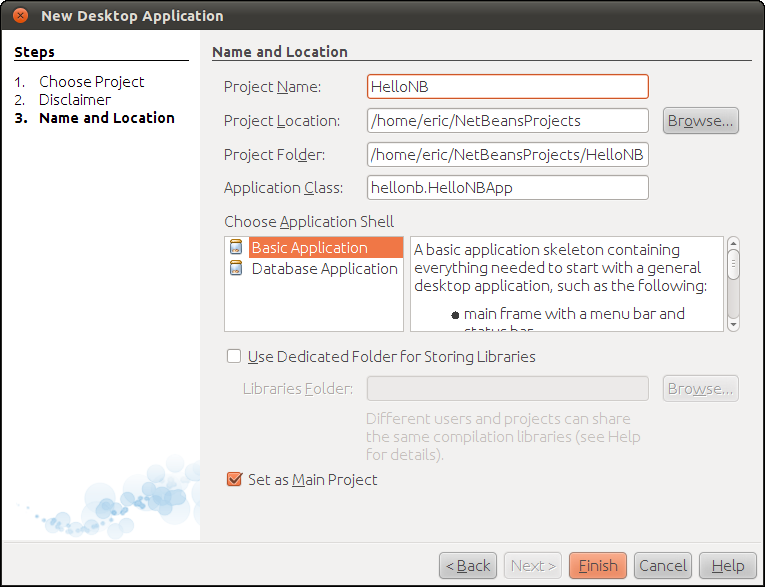Image resolution: width=765 pixels, height=587 pixels.
Task: Click Browse next to Libraries Folder
Action: click(x=701, y=389)
